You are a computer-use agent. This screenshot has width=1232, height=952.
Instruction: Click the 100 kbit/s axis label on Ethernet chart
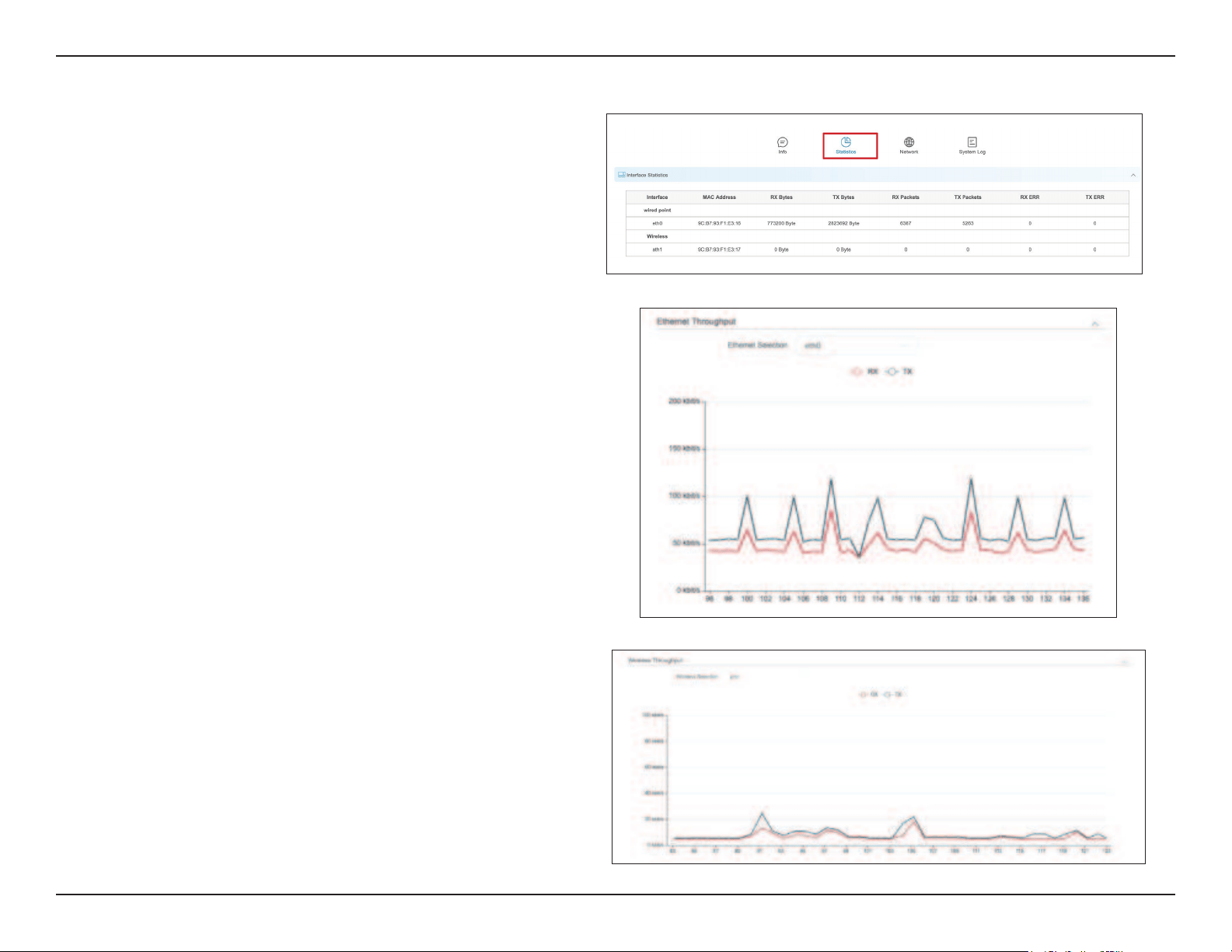[684, 496]
